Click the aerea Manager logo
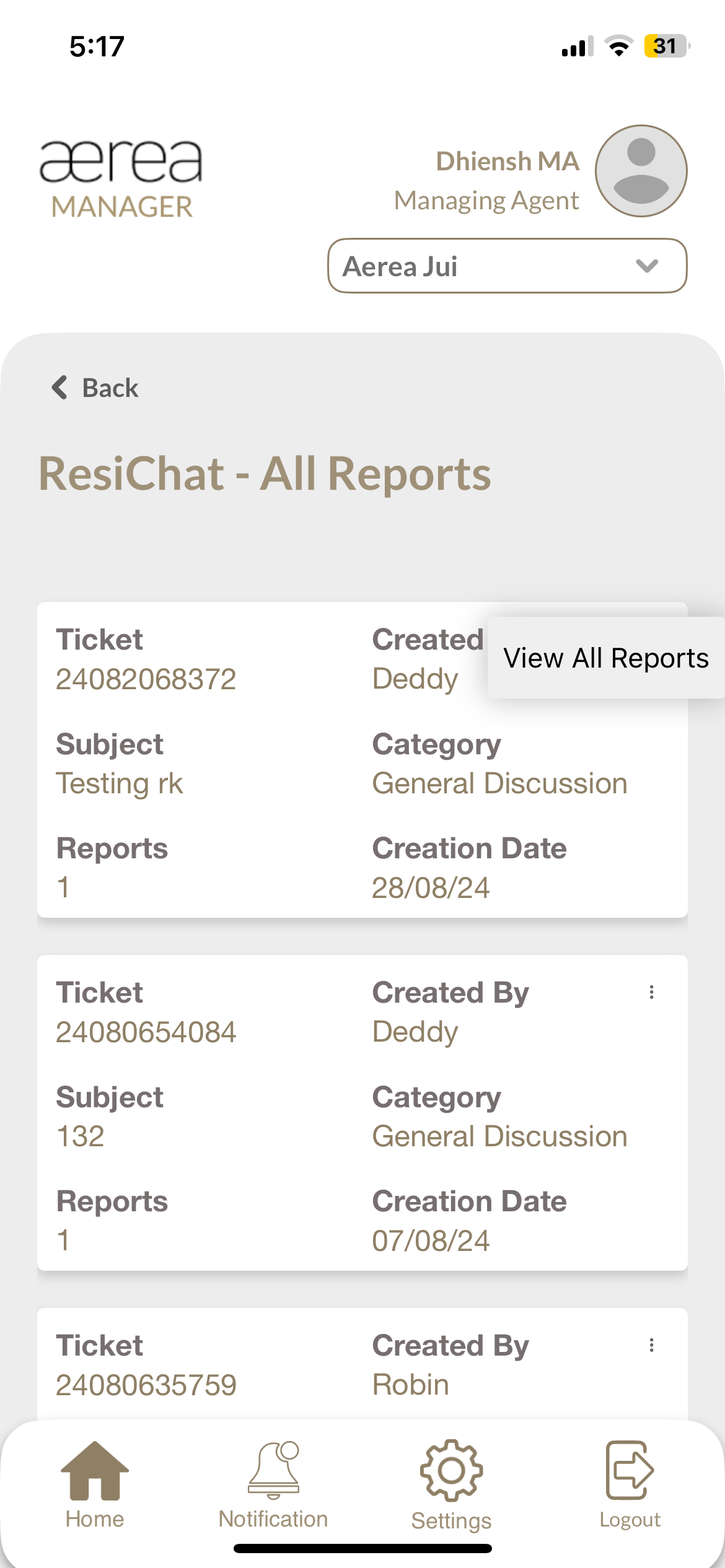Screen dimensions: 725x1568 (x=121, y=178)
